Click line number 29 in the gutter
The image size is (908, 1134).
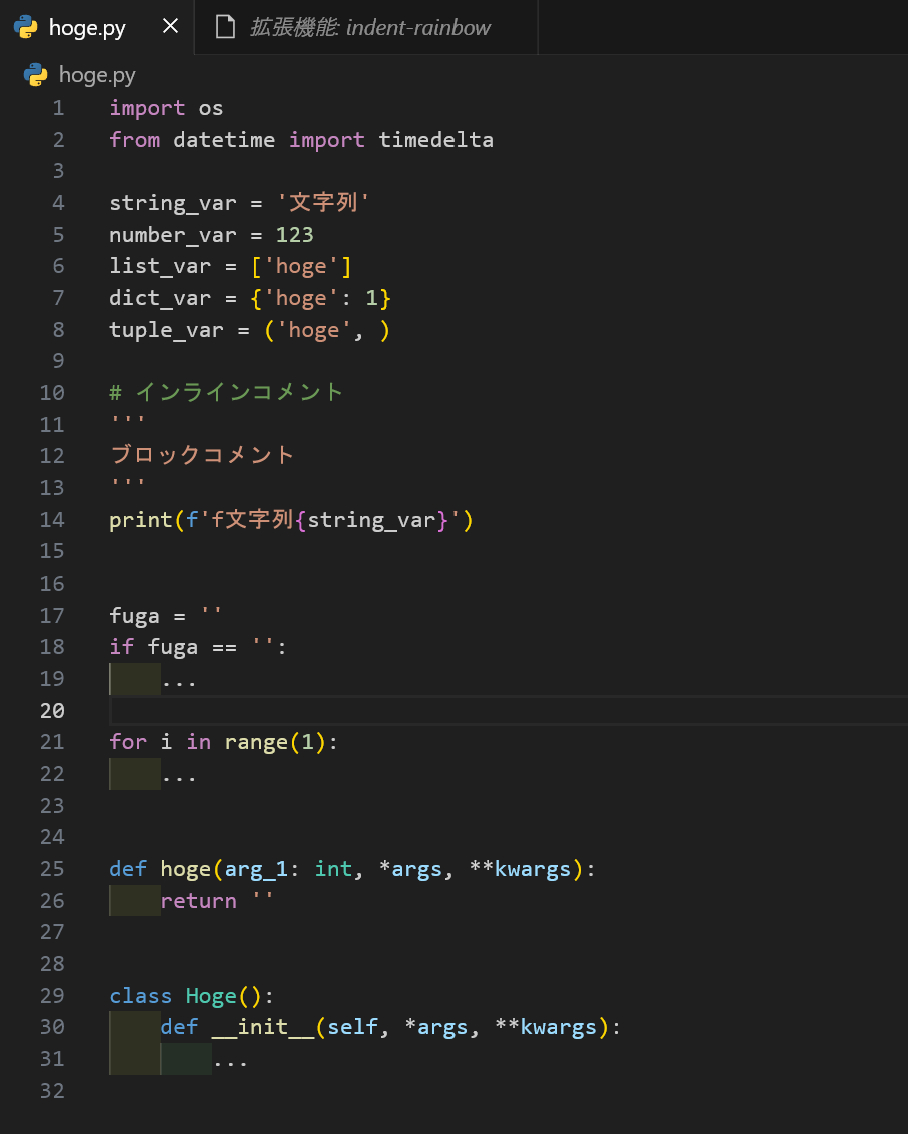pyautogui.click(x=52, y=995)
